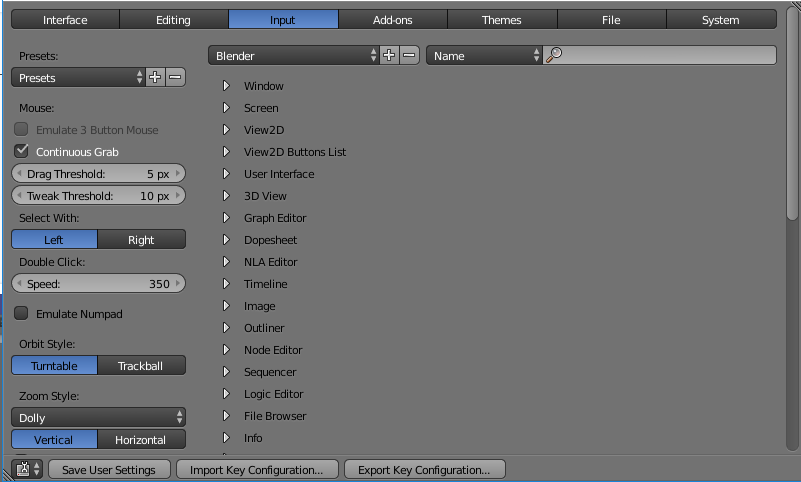Expand the File Browser keymap section
The width and height of the screenshot is (801, 482).
(226, 416)
